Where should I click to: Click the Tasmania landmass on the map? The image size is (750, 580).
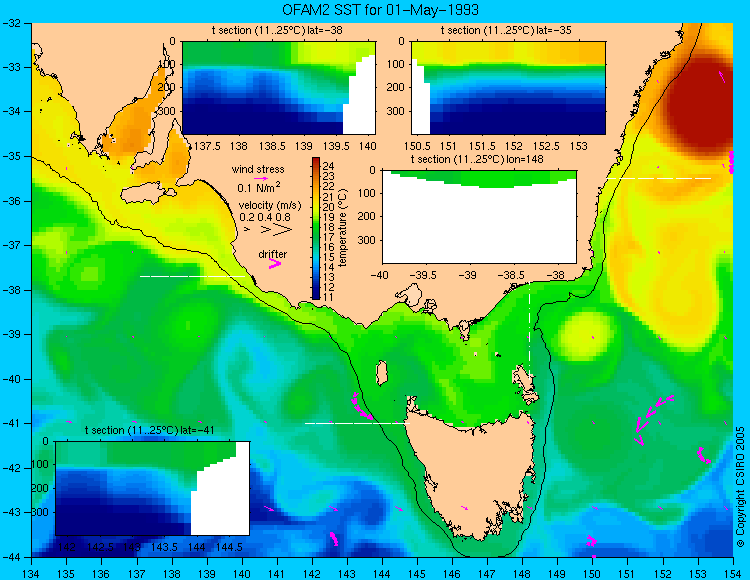point(471,473)
